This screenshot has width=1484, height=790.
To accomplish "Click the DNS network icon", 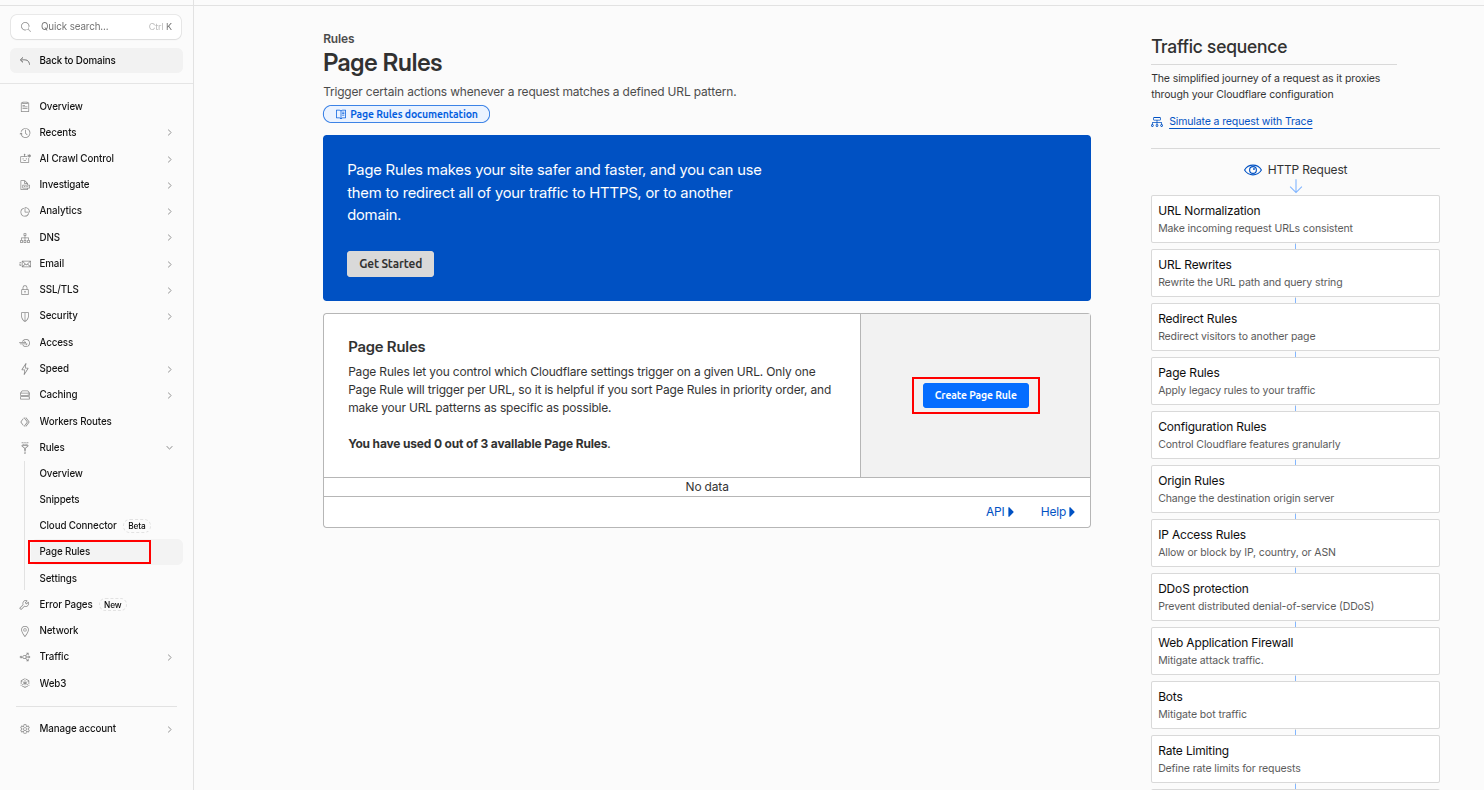I will 25,238.
